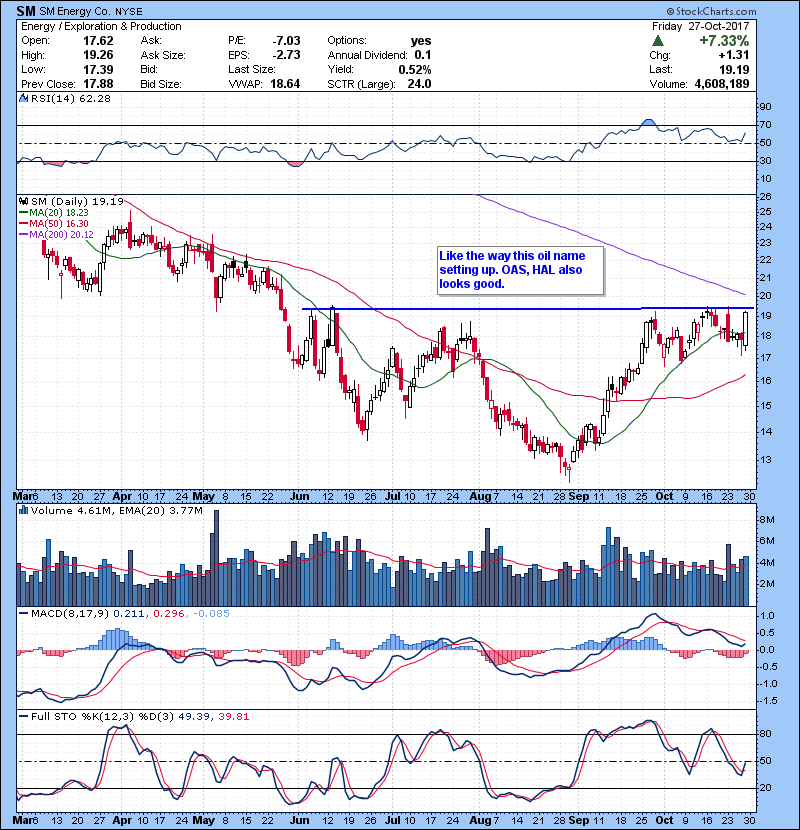Click the 90 label on RSI axis
800x830 pixels.
point(766,107)
